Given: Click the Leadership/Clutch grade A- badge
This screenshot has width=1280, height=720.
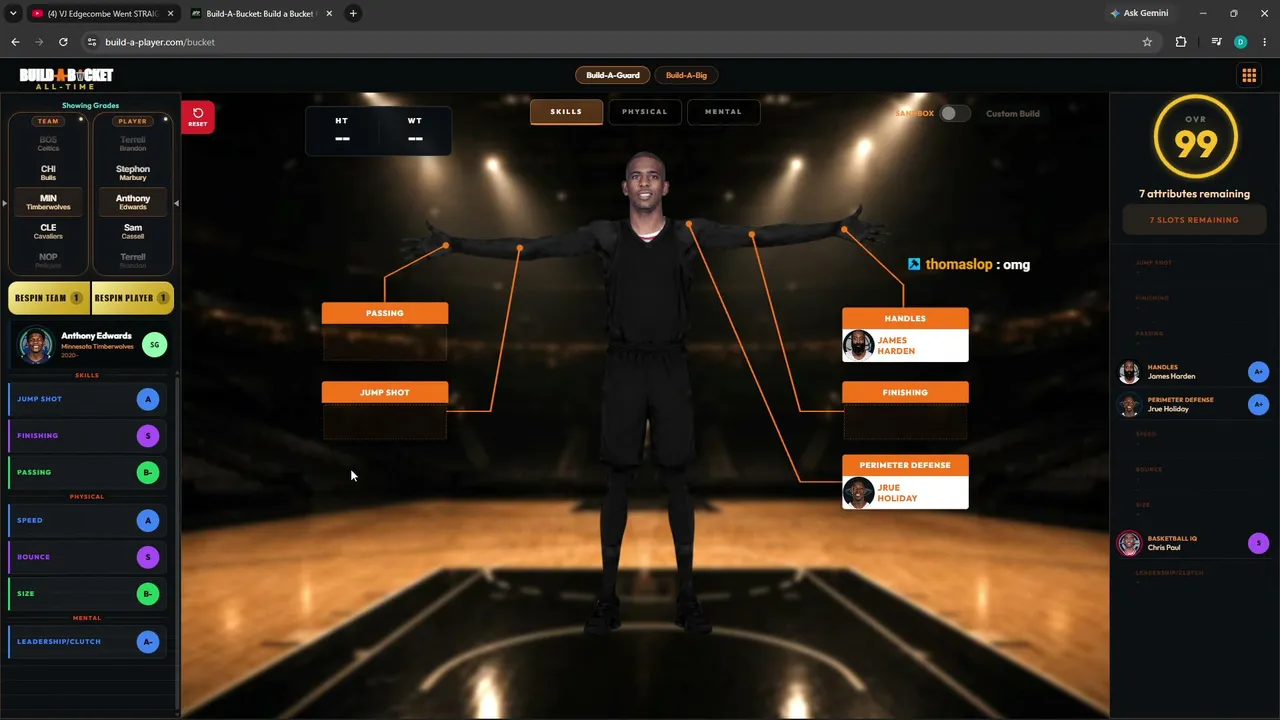Looking at the screenshot, I should coord(148,642).
